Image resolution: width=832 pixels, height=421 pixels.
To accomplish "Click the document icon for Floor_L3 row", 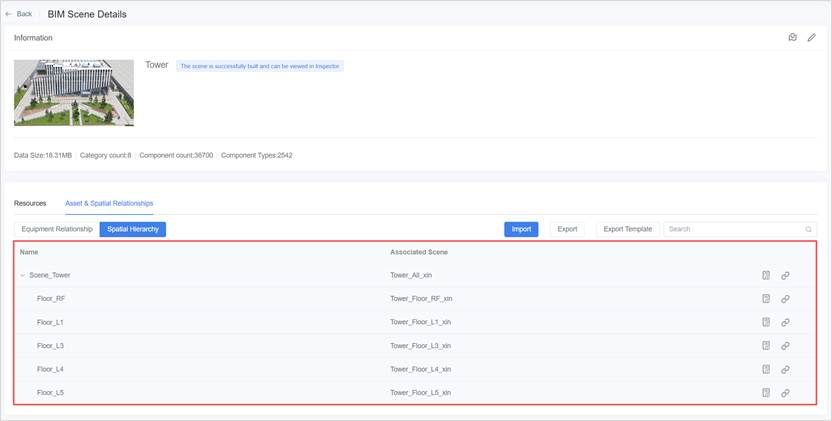I will coord(765,346).
